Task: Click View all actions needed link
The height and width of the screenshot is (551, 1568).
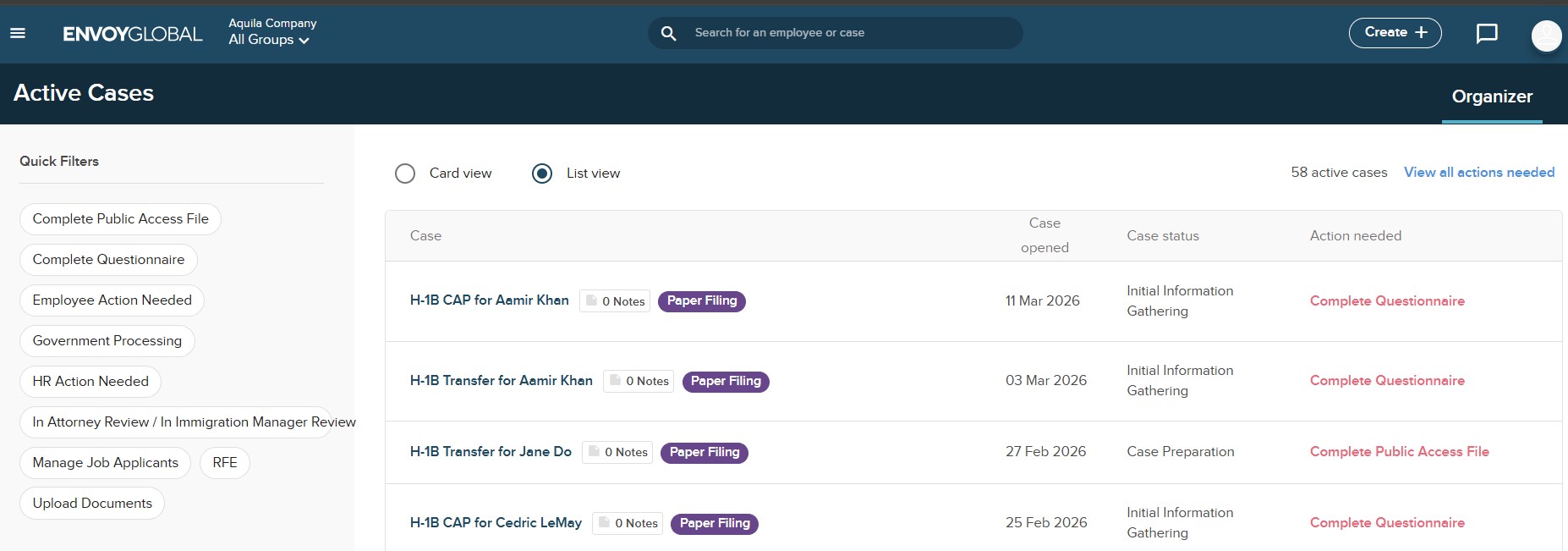Action: coord(1478,173)
